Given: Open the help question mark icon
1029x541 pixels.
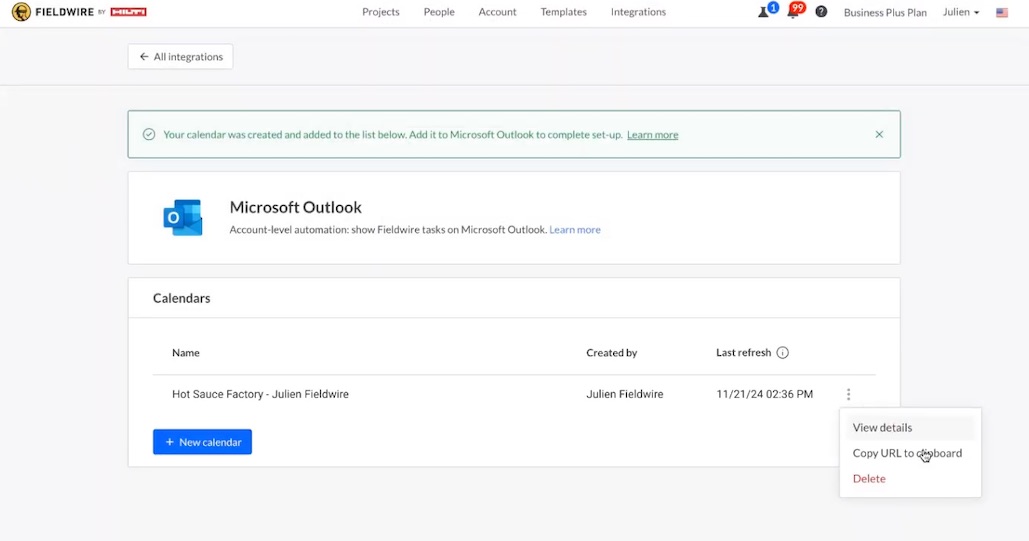Looking at the screenshot, I should pyautogui.click(x=821, y=12).
